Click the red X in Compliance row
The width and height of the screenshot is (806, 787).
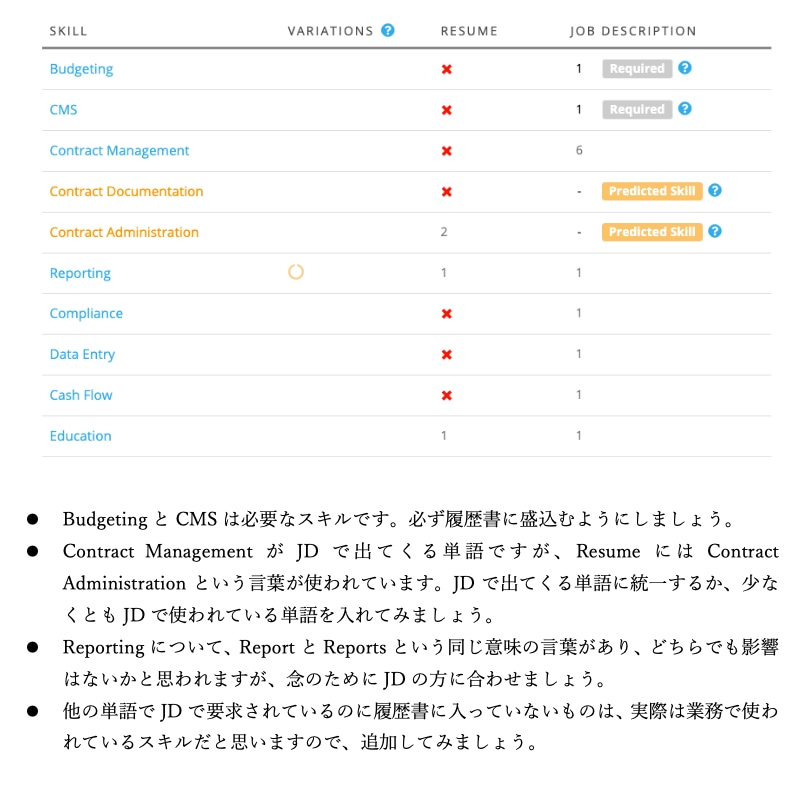tap(446, 314)
